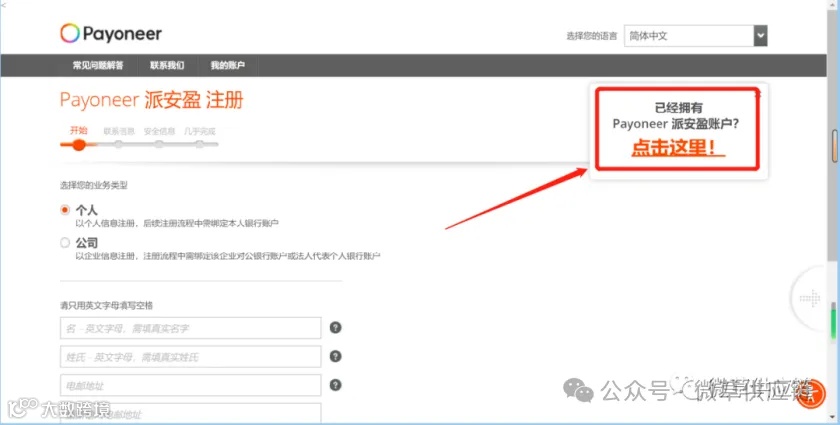
Task: Open 常见问题解答 menu item
Action: pos(98,65)
